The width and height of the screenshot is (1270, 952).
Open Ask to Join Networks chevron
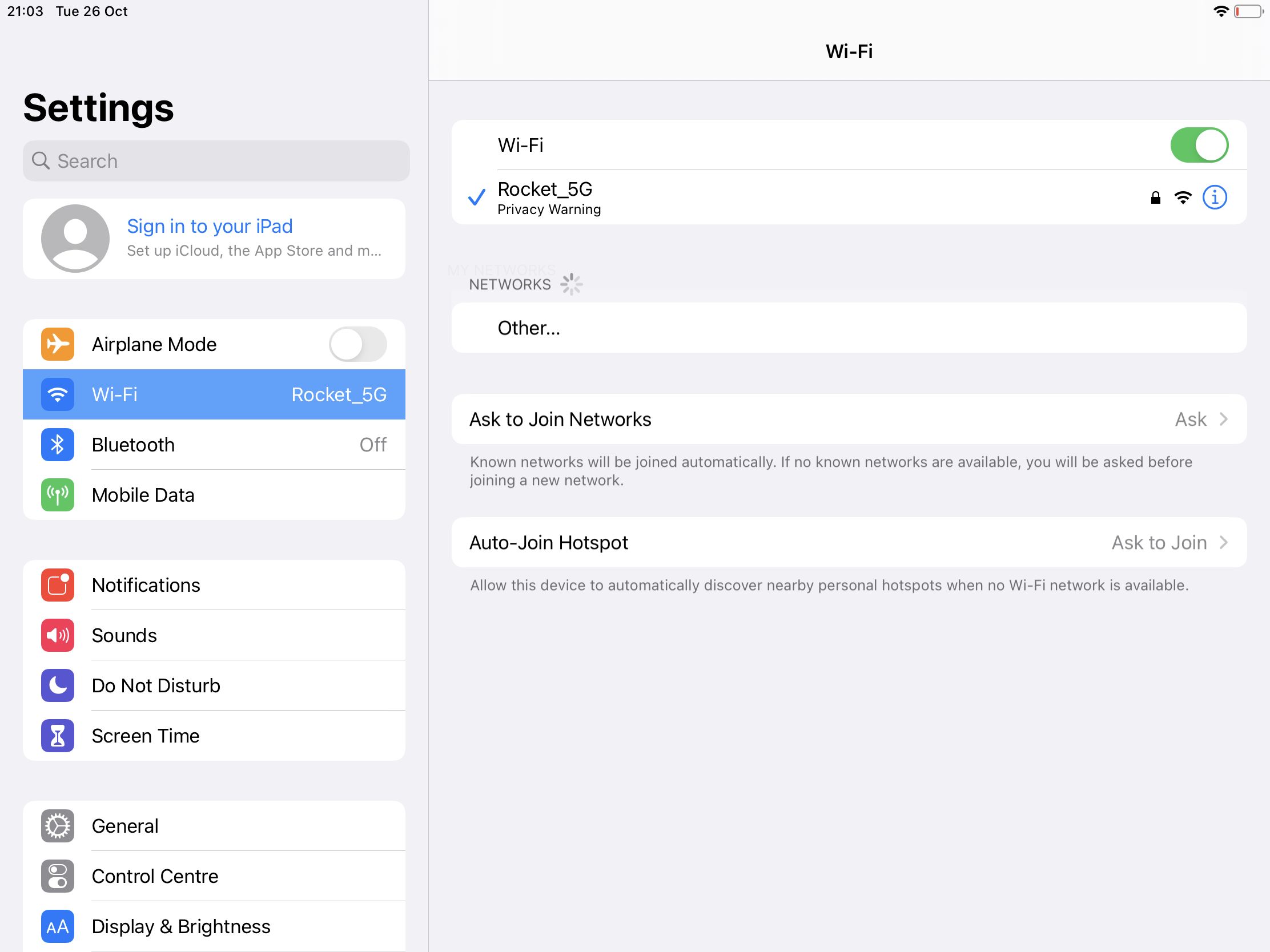[x=1223, y=419]
